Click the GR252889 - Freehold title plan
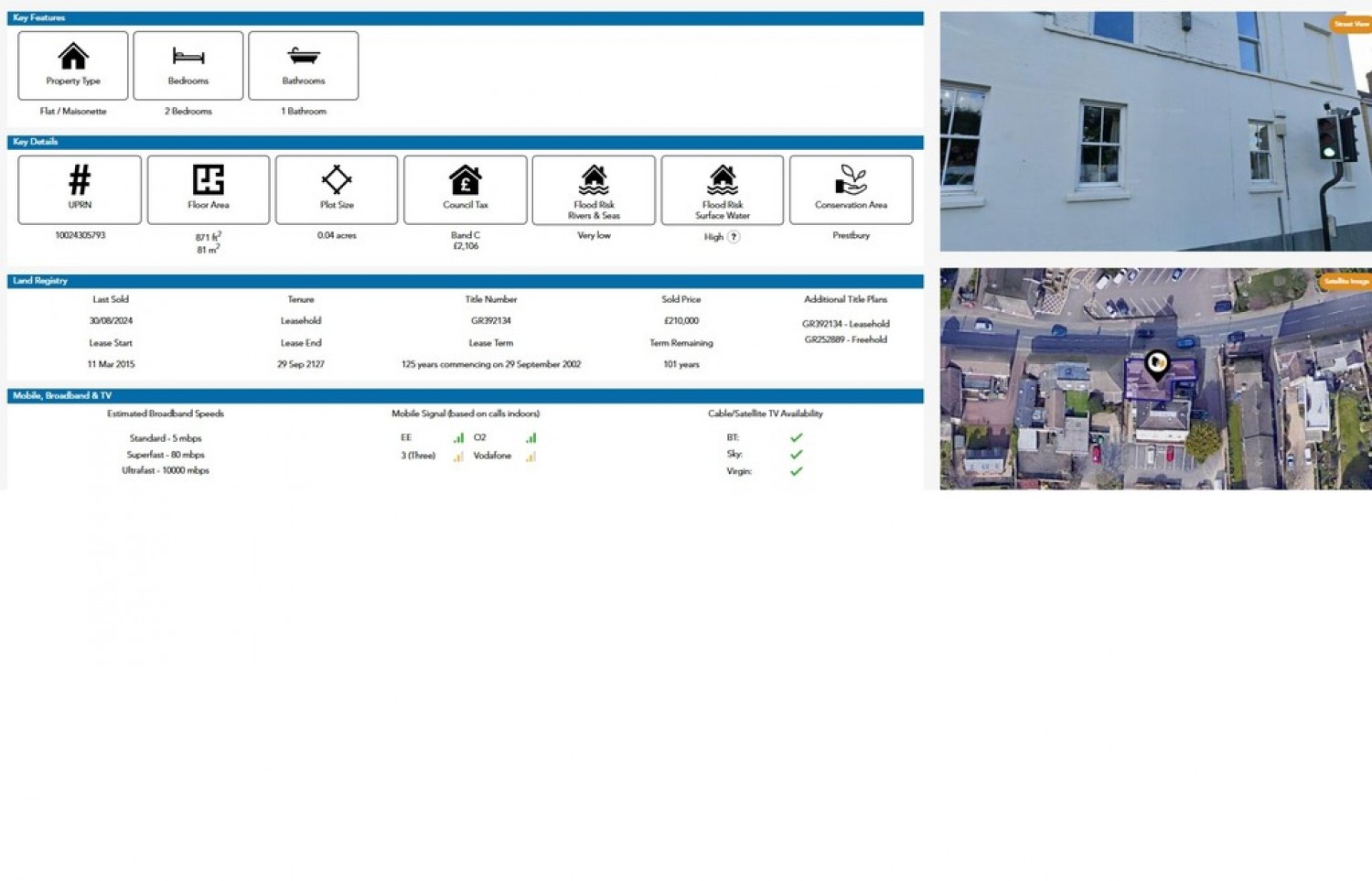 [845, 339]
